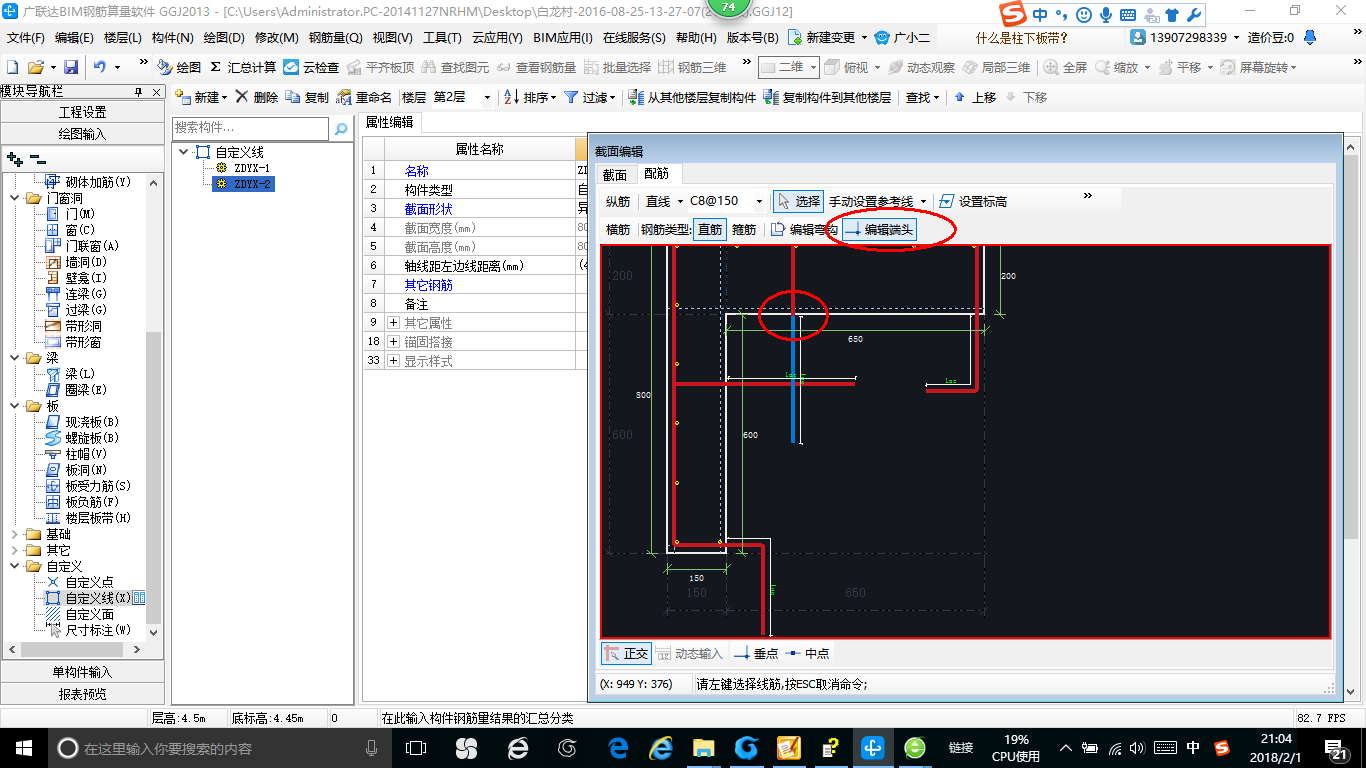Click 复制构件到其他楼层 button
Screen dimensions: 1366x768
coord(827,97)
